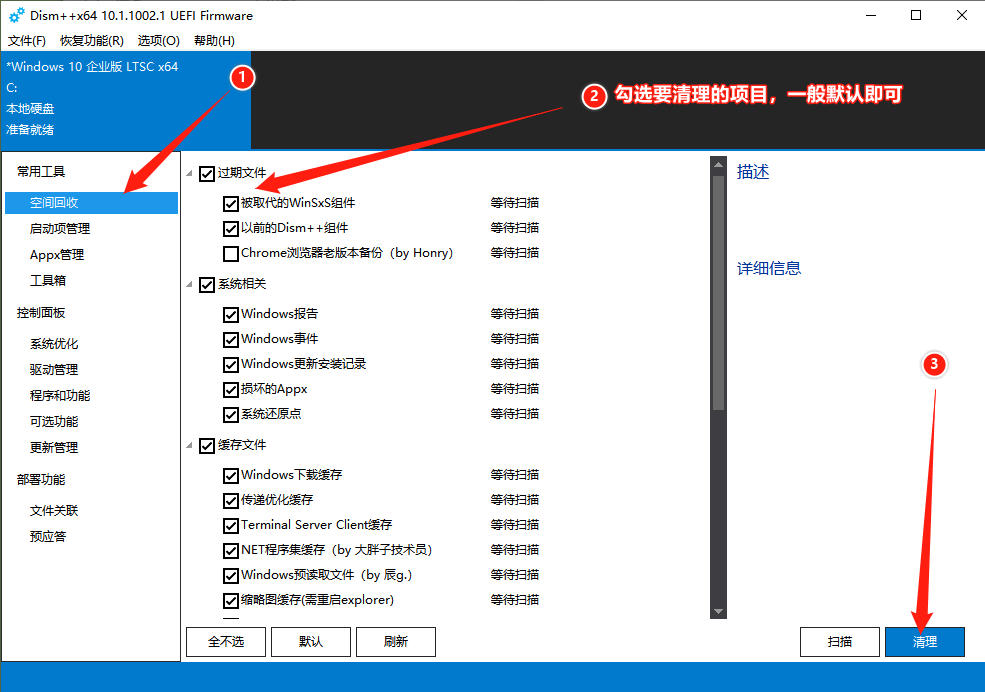Open 启动项管理 in the sidebar
Image resolution: width=985 pixels, height=692 pixels.
(x=60, y=229)
